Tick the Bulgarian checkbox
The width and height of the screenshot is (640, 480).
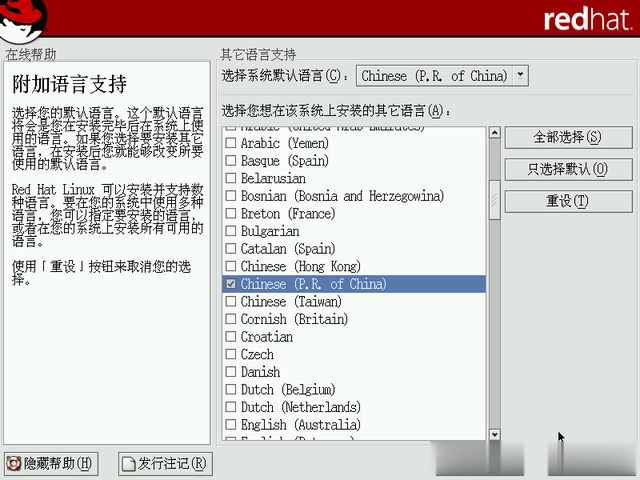(x=231, y=231)
